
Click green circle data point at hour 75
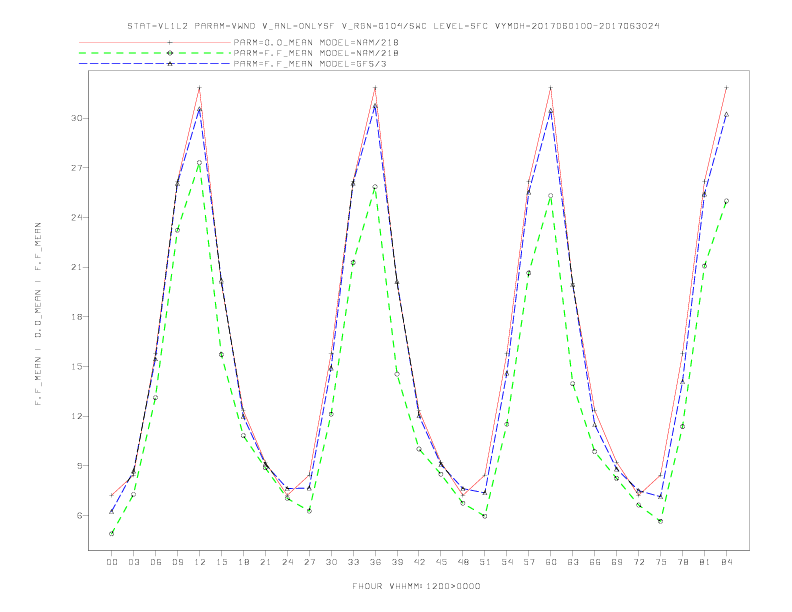pyautogui.click(x=661, y=521)
